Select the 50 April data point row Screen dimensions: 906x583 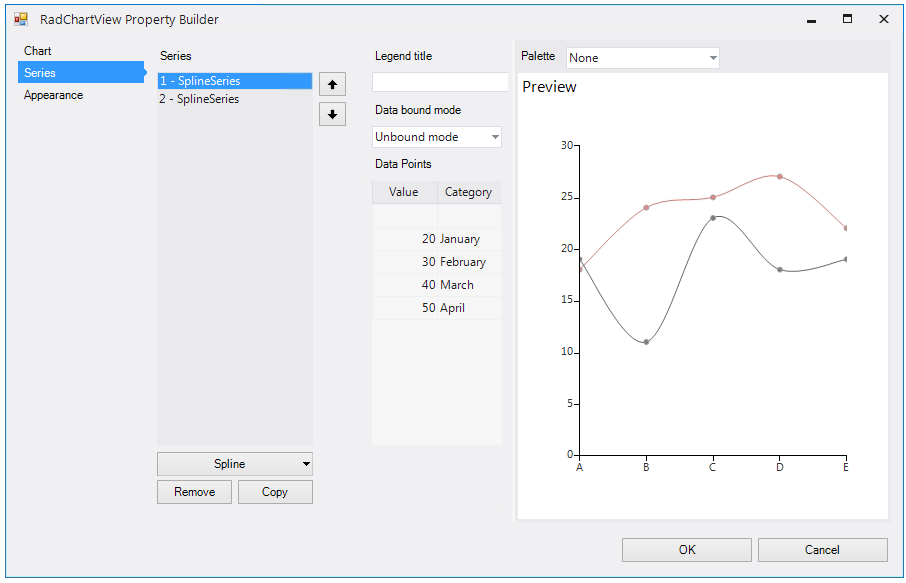437,307
